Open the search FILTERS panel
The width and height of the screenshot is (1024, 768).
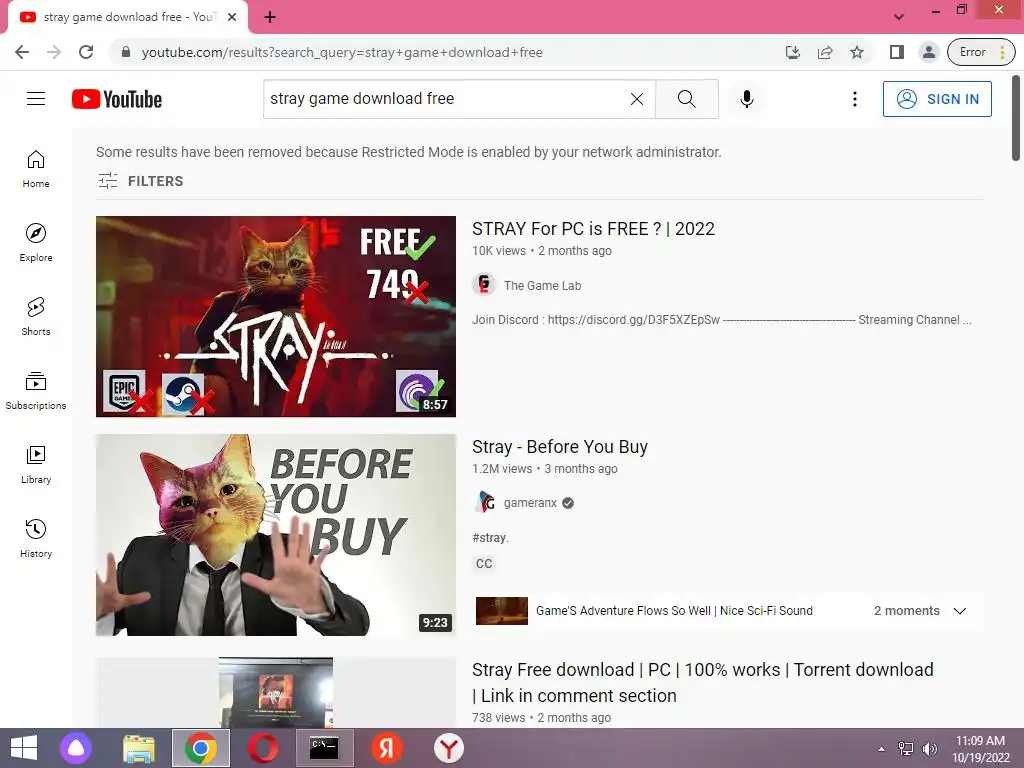(x=140, y=181)
